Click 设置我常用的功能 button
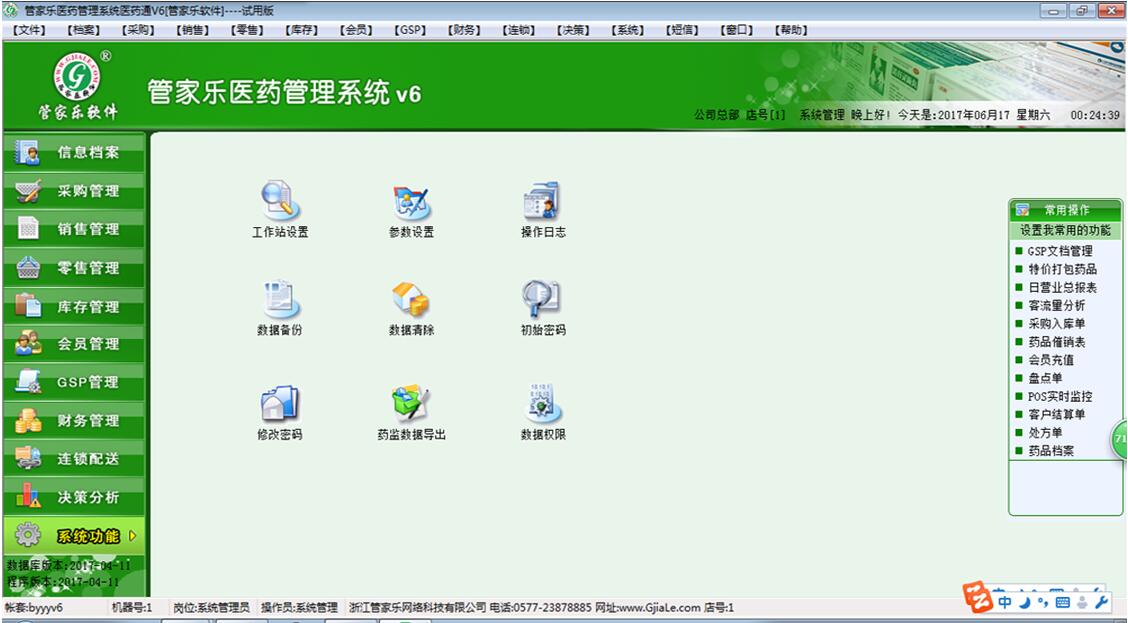 [1065, 230]
